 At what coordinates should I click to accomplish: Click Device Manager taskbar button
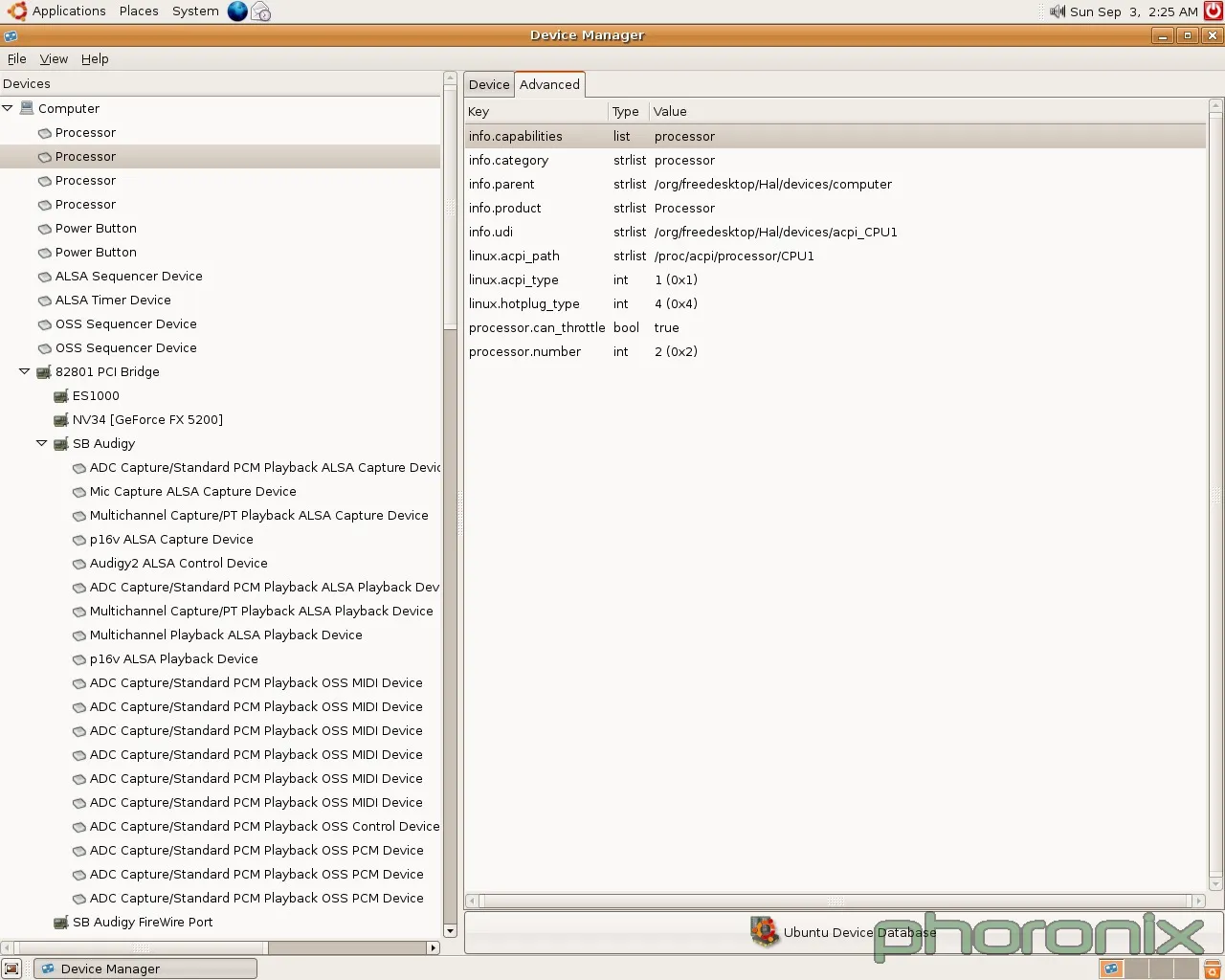coord(145,969)
